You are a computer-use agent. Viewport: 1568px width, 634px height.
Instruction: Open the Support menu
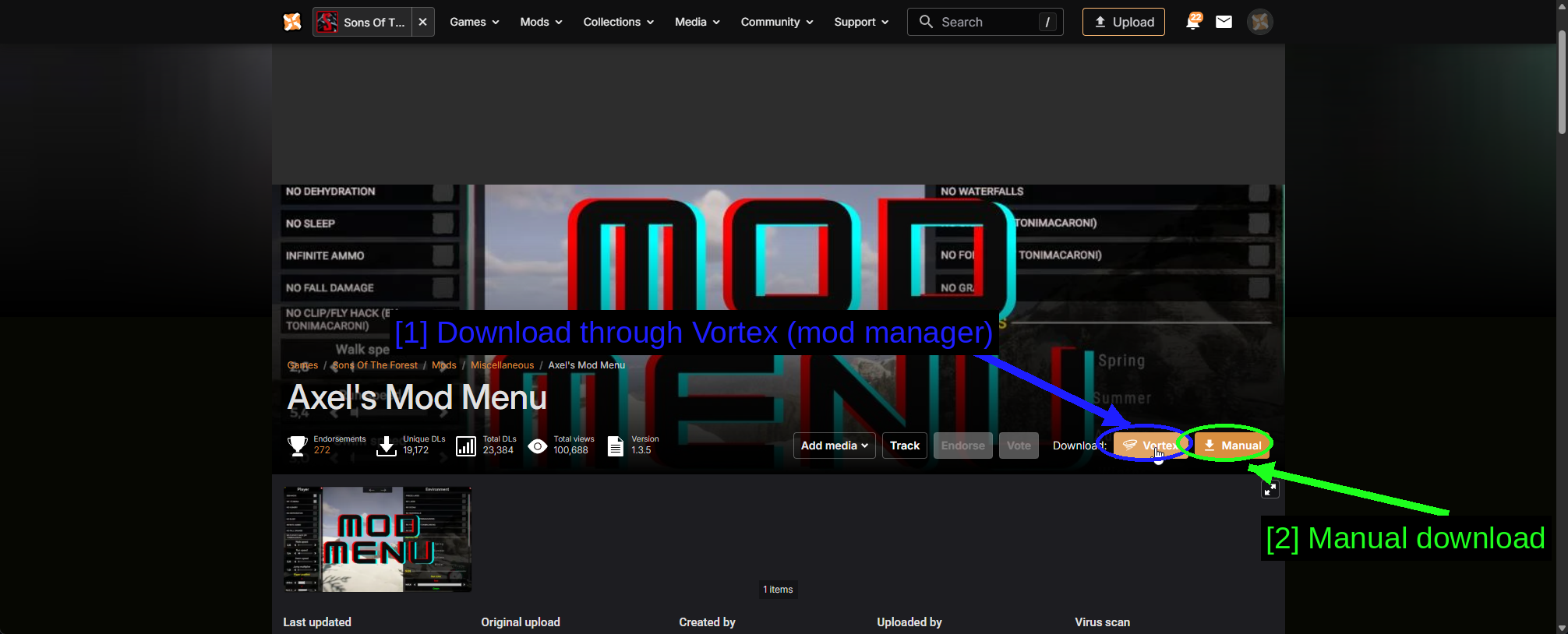(861, 22)
